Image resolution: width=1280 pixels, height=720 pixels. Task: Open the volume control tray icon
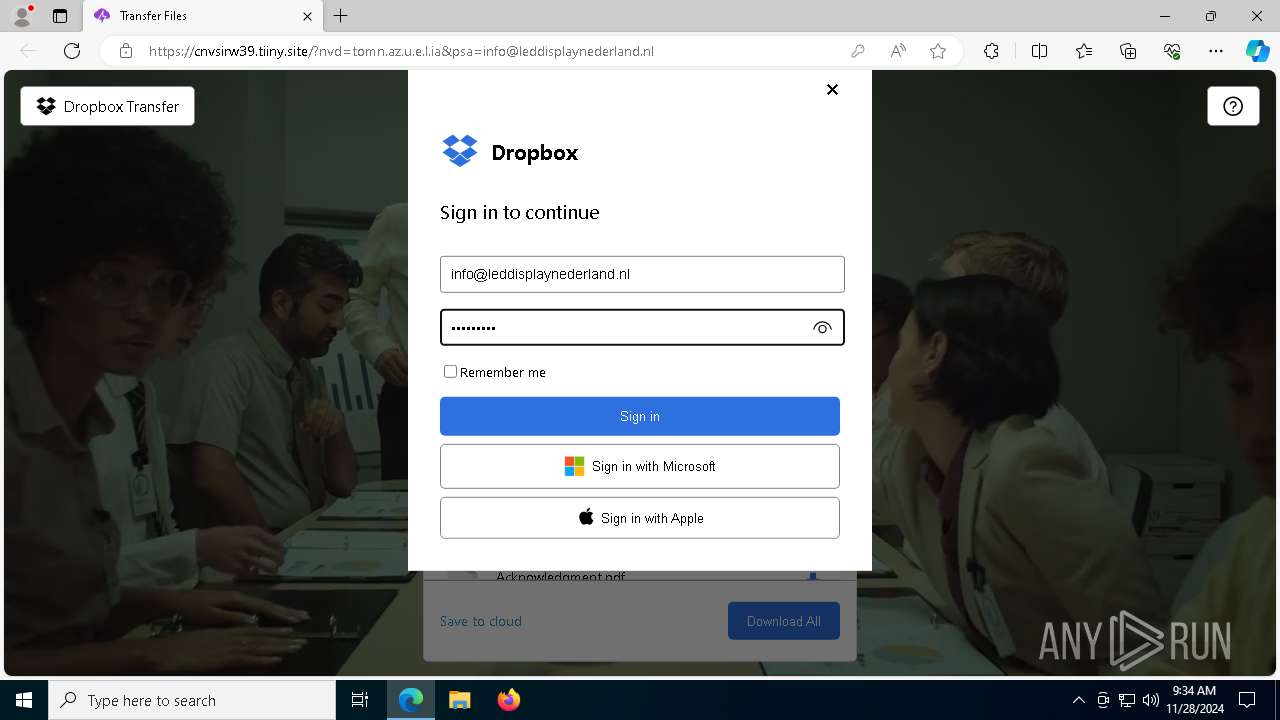click(1151, 700)
